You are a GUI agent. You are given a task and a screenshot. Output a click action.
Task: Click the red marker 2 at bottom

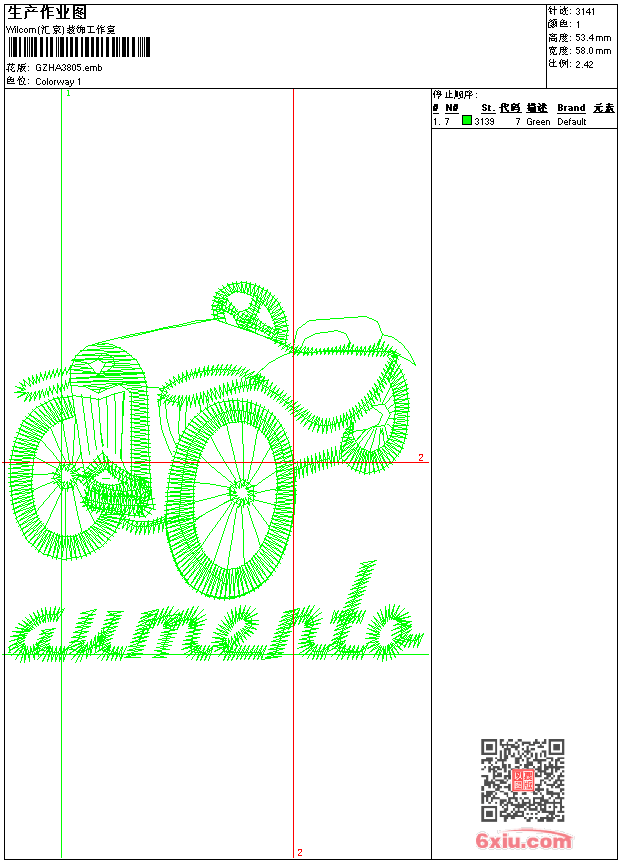[299, 852]
